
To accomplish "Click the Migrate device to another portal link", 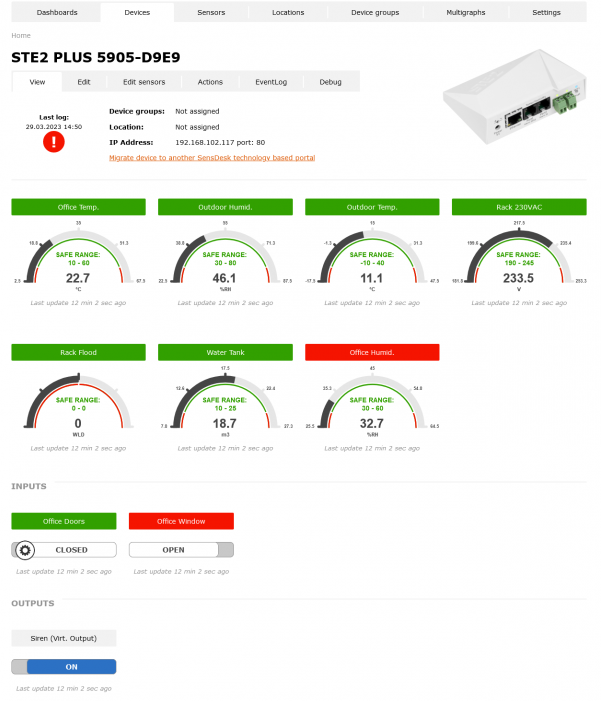I will tap(212, 158).
